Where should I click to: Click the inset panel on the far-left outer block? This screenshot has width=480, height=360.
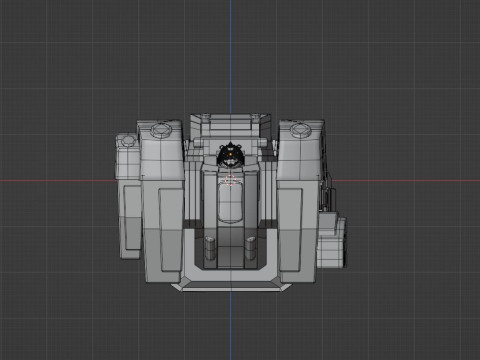pyautogui.click(x=133, y=218)
